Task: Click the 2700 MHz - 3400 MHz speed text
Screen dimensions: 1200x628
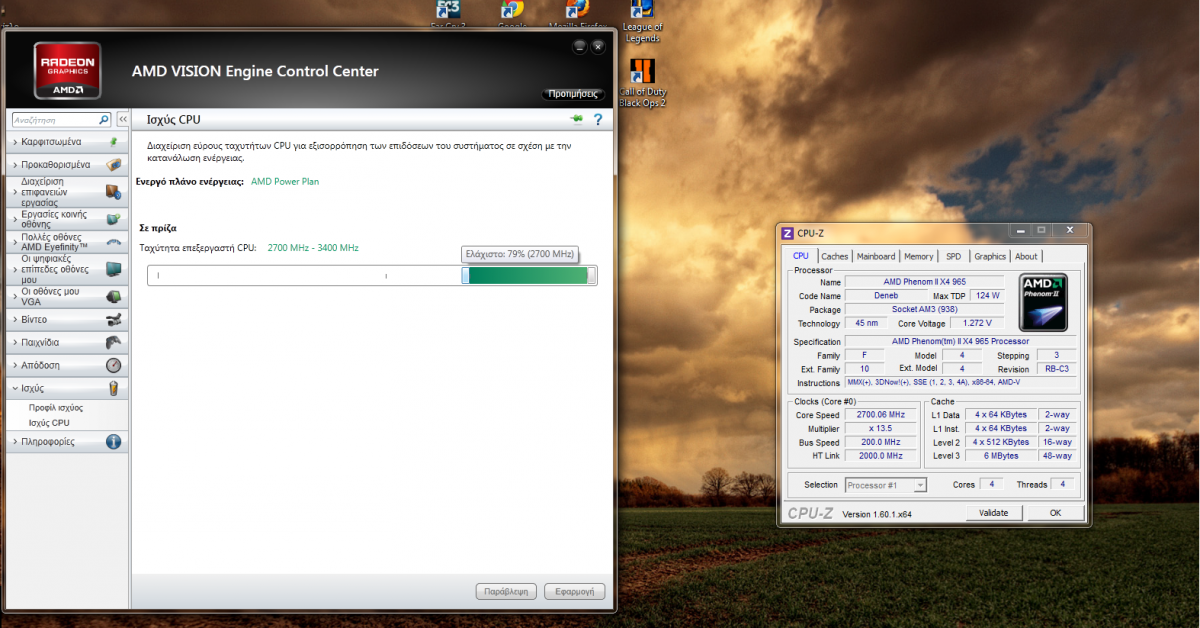Action: (x=313, y=247)
